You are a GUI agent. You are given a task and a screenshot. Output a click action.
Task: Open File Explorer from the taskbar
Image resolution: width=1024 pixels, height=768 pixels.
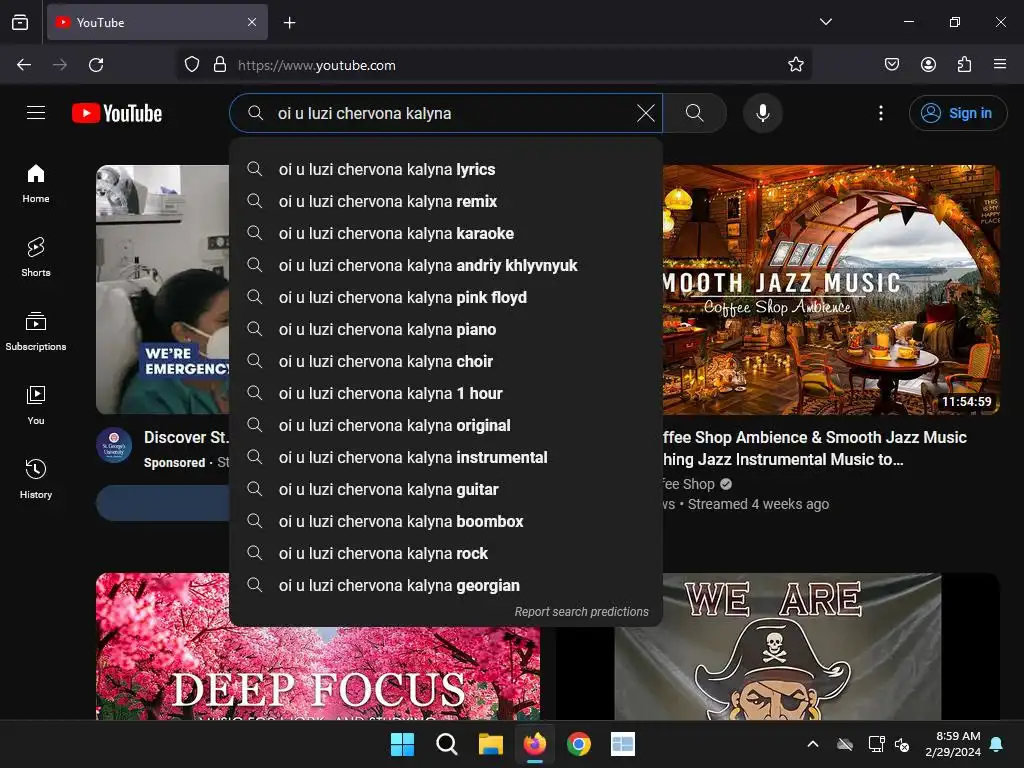(490, 744)
